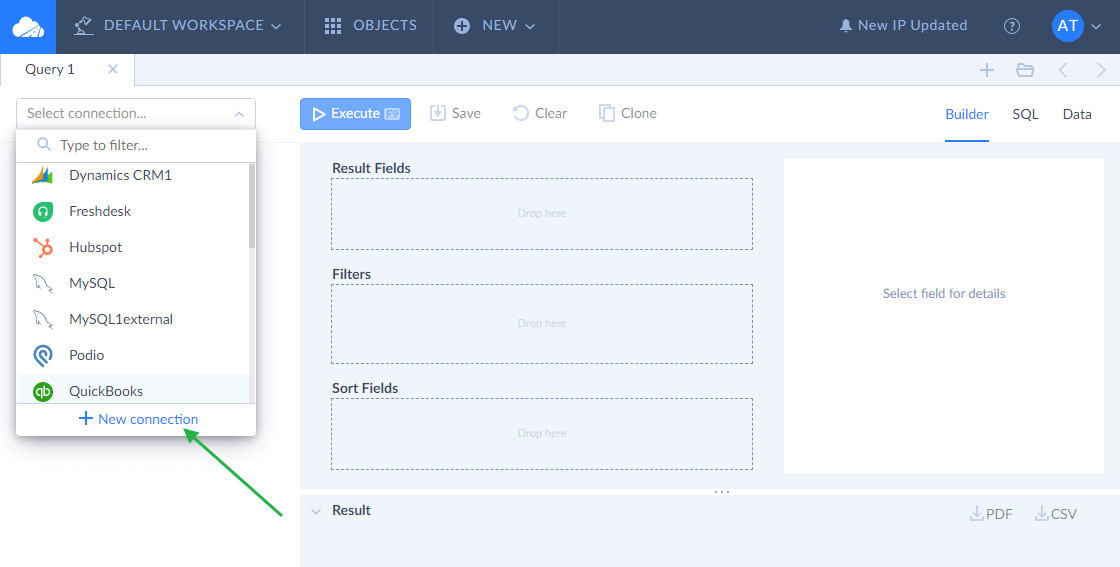The image size is (1120, 567).
Task: Go to next tab with right arrow
Action: tap(1101, 70)
